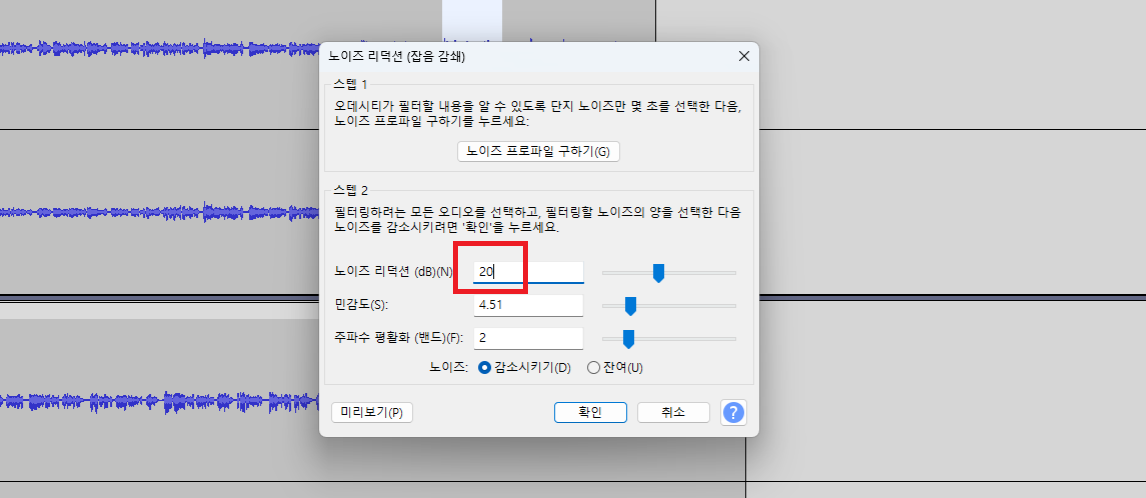Screen dimensions: 1146x498
Task: Close the 노이즈 리덕션 dialog with X
Action: [744, 56]
